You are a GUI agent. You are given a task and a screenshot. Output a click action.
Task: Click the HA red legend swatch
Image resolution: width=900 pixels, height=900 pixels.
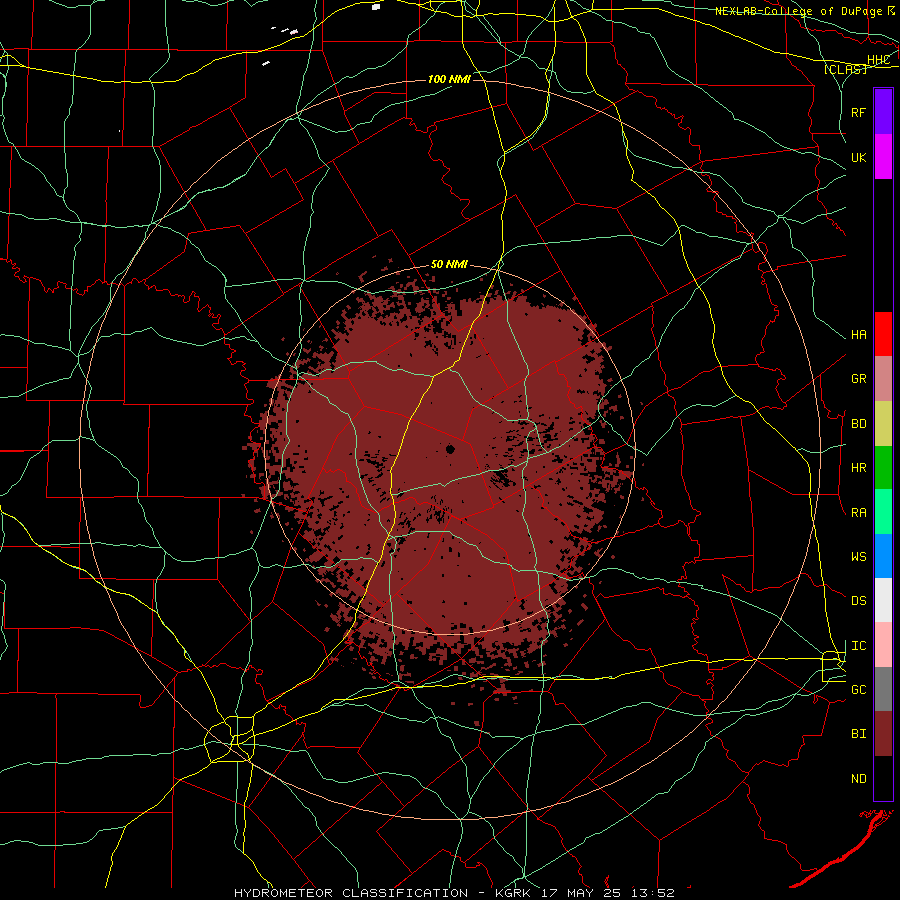(883, 334)
